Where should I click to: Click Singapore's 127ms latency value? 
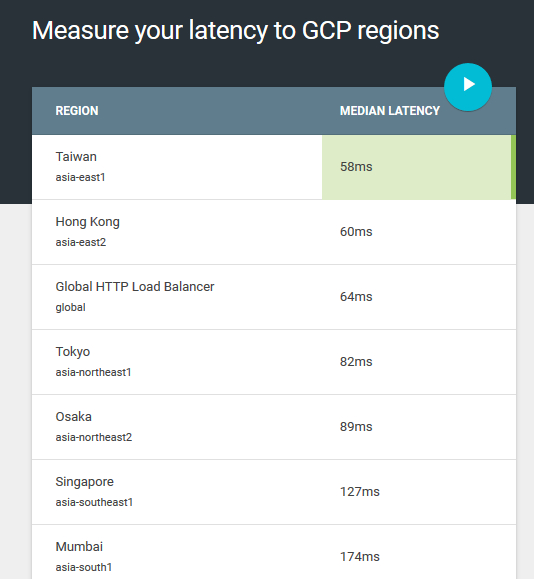click(360, 491)
